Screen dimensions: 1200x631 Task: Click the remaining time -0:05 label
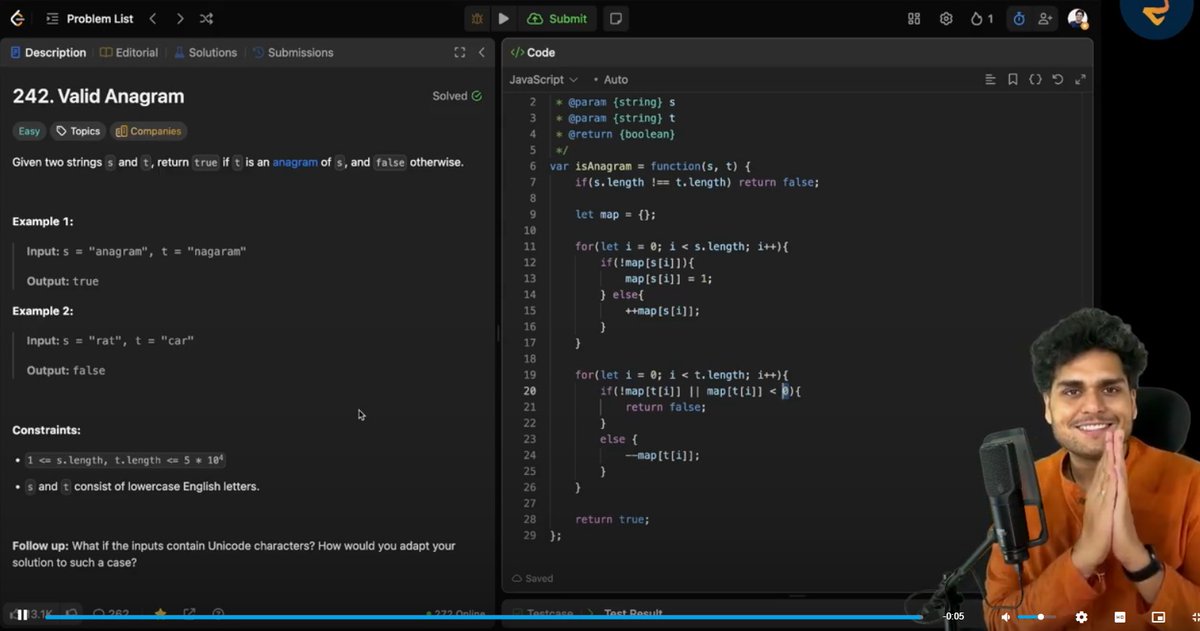coord(955,617)
